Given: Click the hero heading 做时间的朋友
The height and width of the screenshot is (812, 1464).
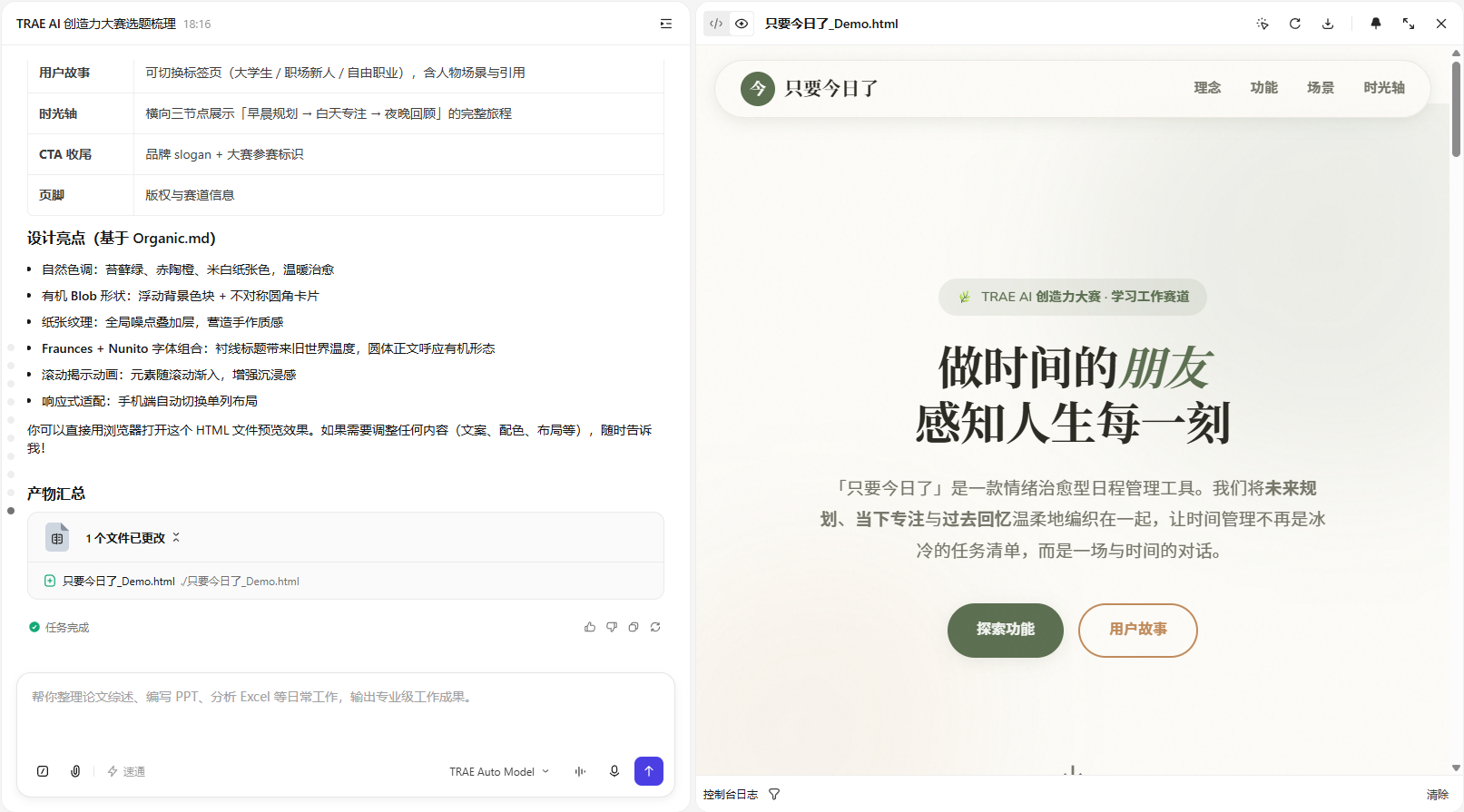Looking at the screenshot, I should point(1073,367).
